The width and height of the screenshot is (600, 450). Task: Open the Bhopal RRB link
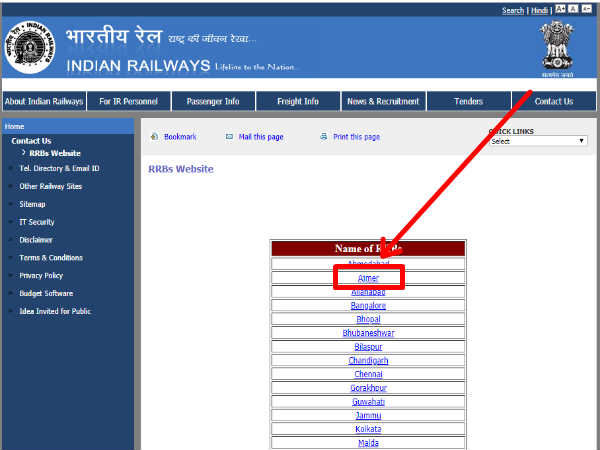pyautogui.click(x=368, y=319)
